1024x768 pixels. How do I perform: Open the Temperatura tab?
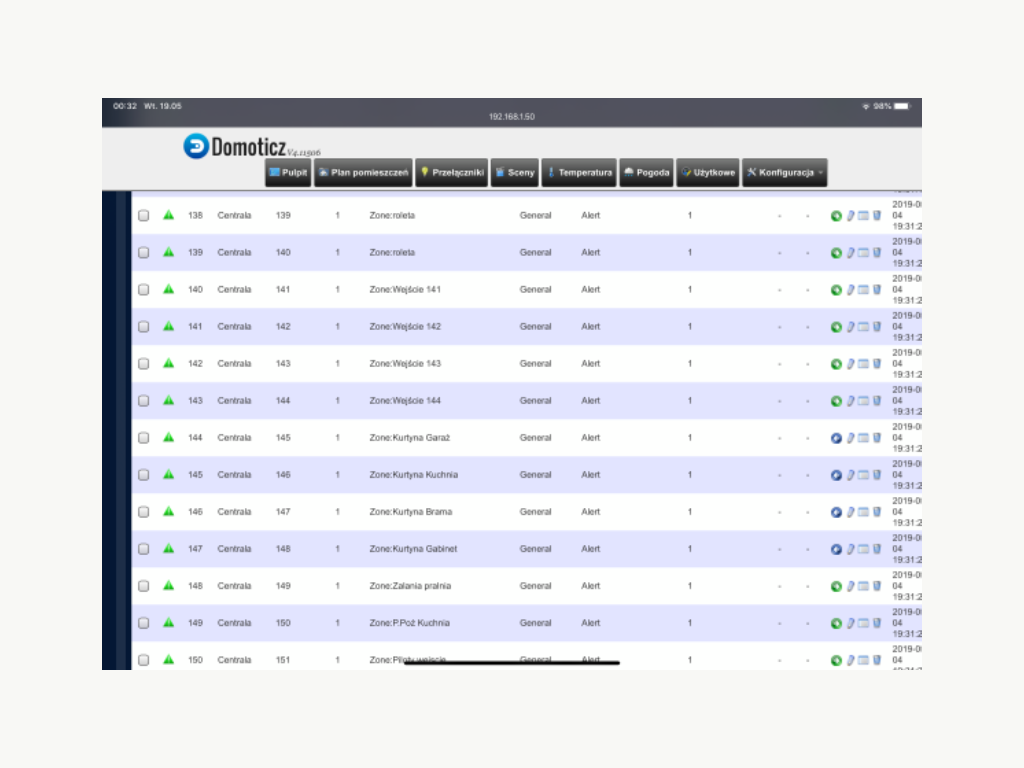(579, 172)
